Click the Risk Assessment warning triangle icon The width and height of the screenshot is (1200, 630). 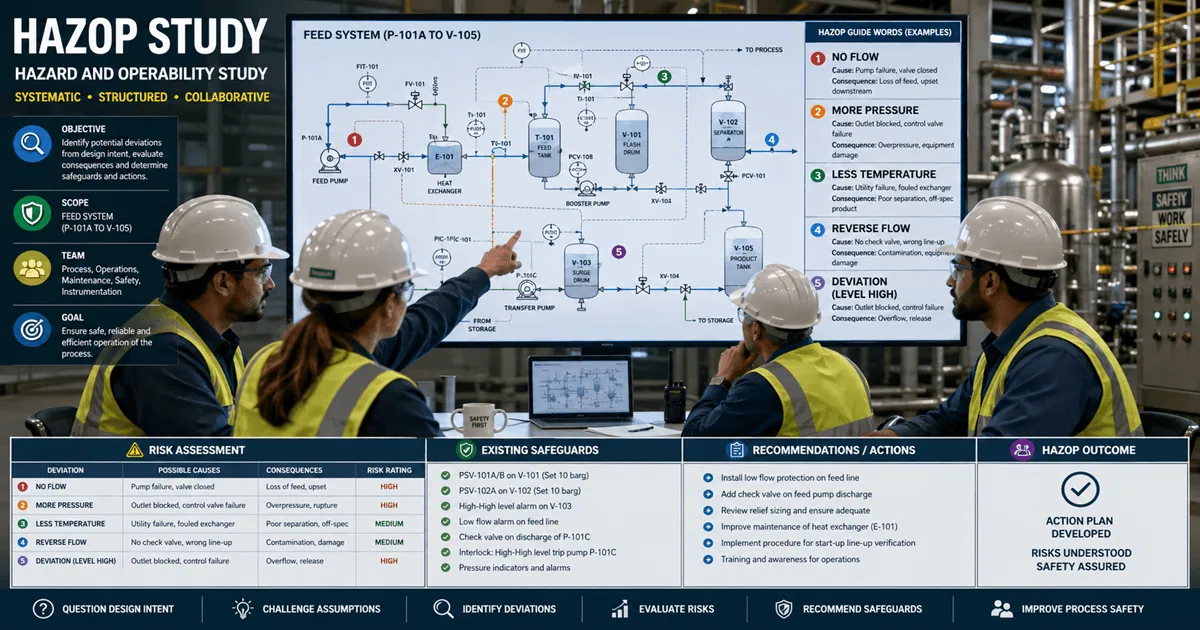pyautogui.click(x=134, y=450)
